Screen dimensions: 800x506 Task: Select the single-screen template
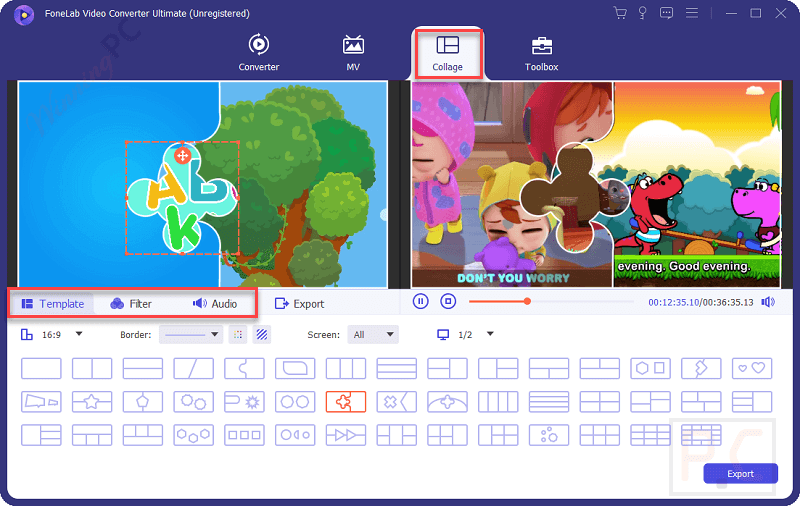tap(41, 368)
